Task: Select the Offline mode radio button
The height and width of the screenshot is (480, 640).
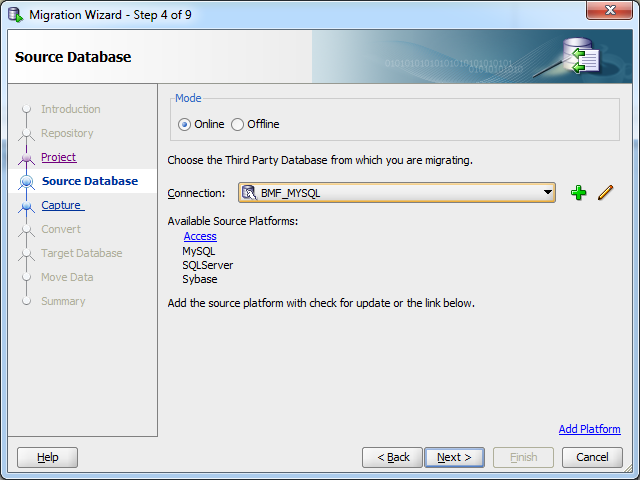Action: (x=238, y=124)
